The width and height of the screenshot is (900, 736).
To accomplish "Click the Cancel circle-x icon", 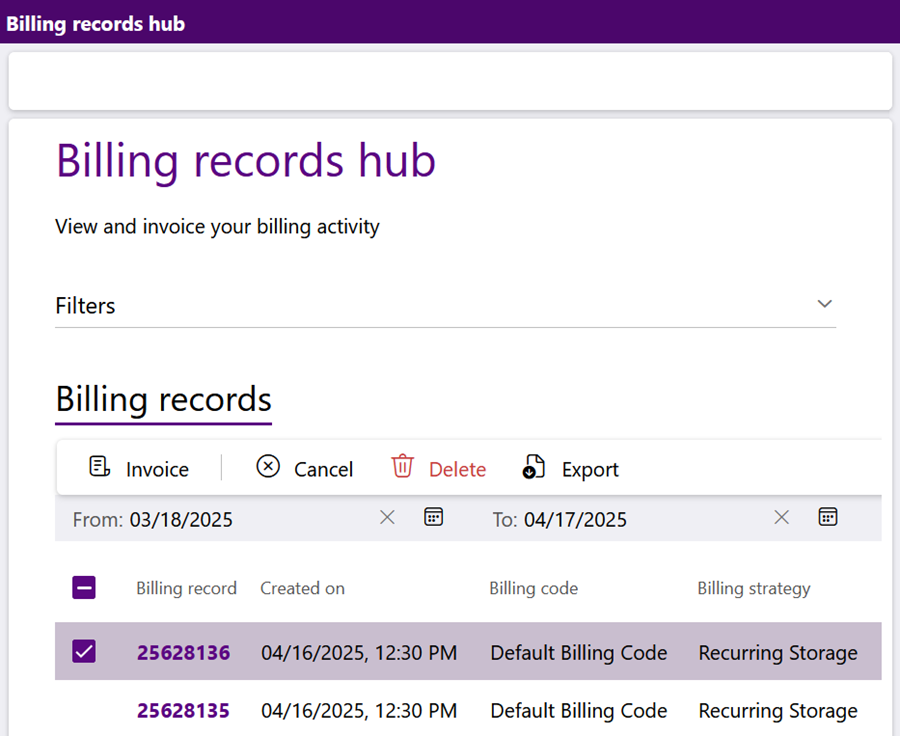I will [268, 466].
